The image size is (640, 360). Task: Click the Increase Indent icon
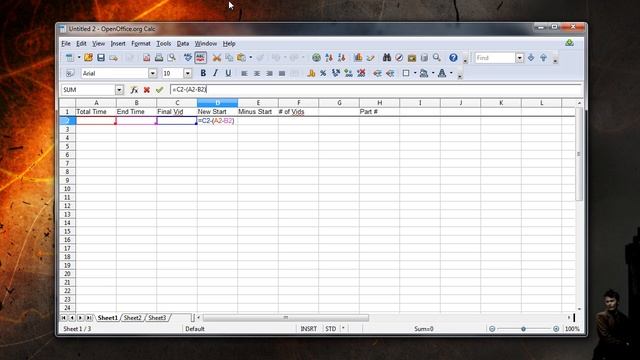point(390,73)
